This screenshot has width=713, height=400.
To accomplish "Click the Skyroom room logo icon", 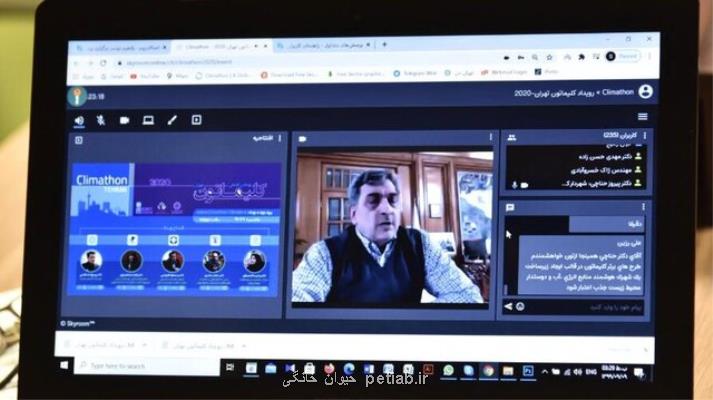I will (77, 96).
